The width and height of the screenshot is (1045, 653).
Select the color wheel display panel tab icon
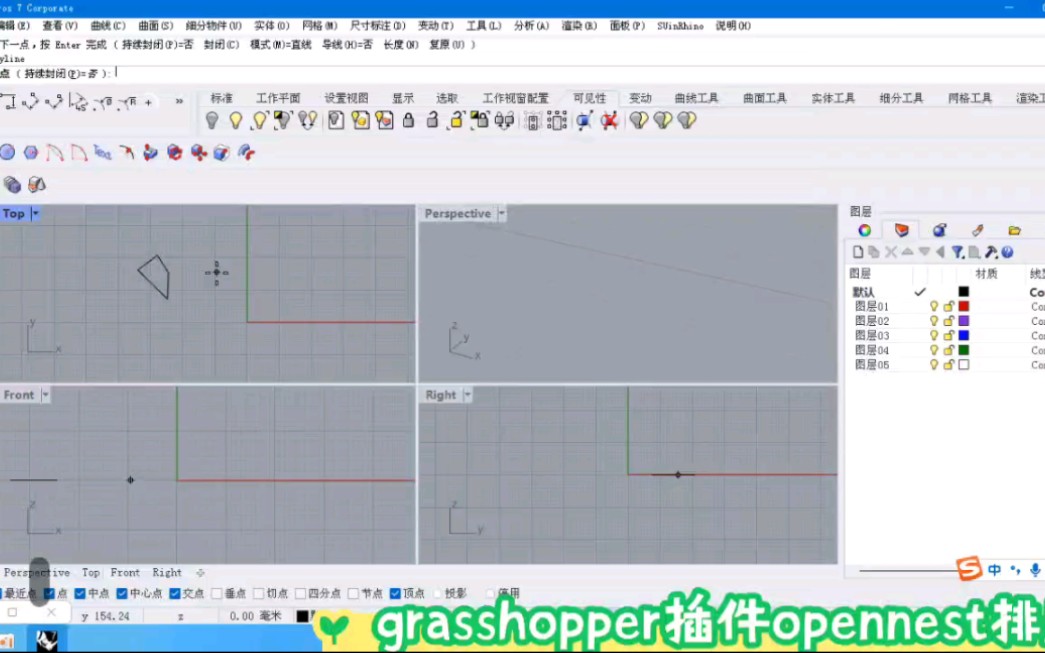pos(866,230)
